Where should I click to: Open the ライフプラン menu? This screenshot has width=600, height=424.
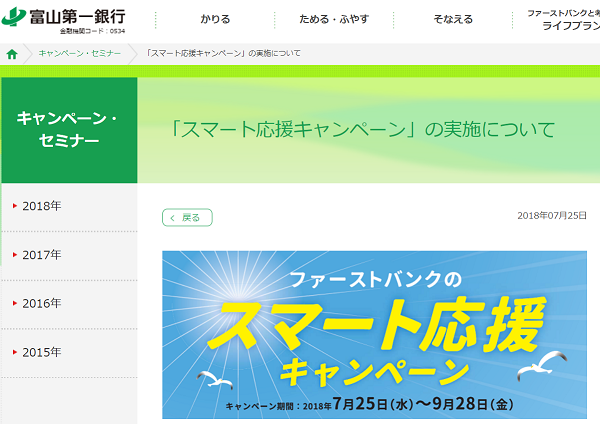[x=563, y=20]
